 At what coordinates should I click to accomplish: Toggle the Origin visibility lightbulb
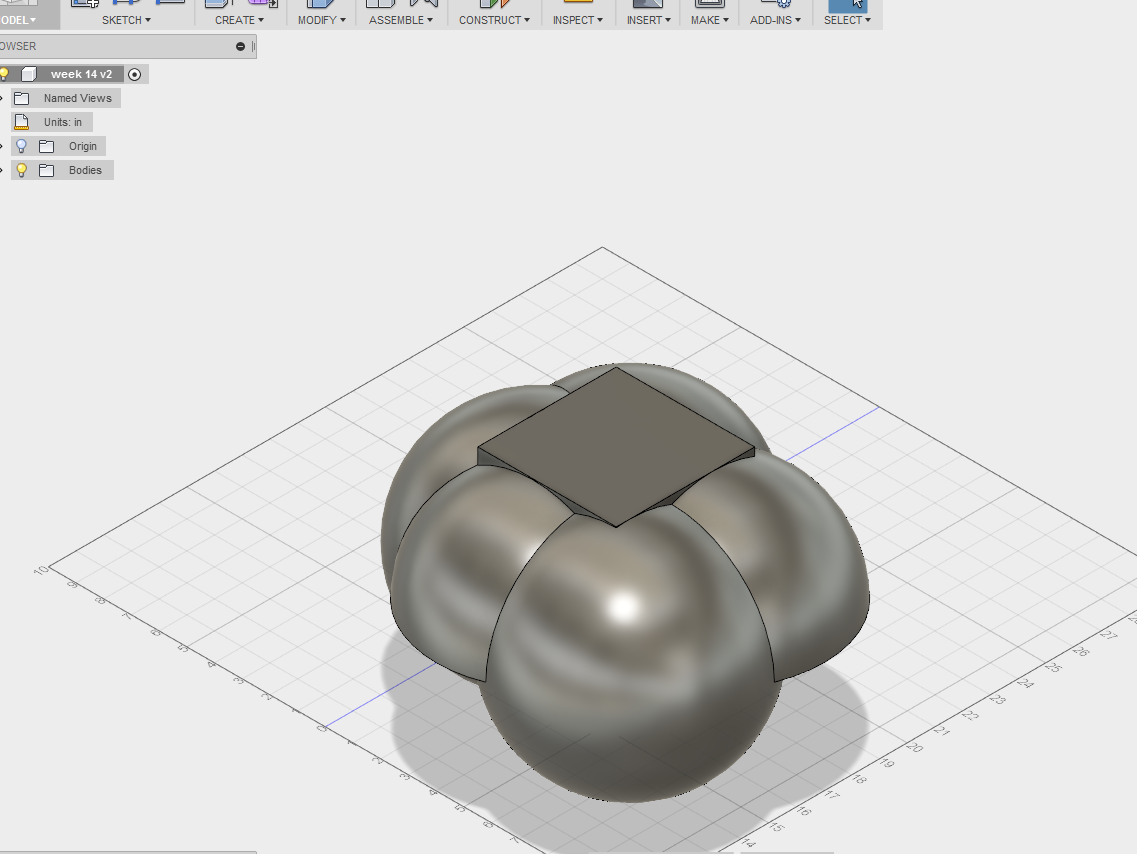[x=22, y=146]
